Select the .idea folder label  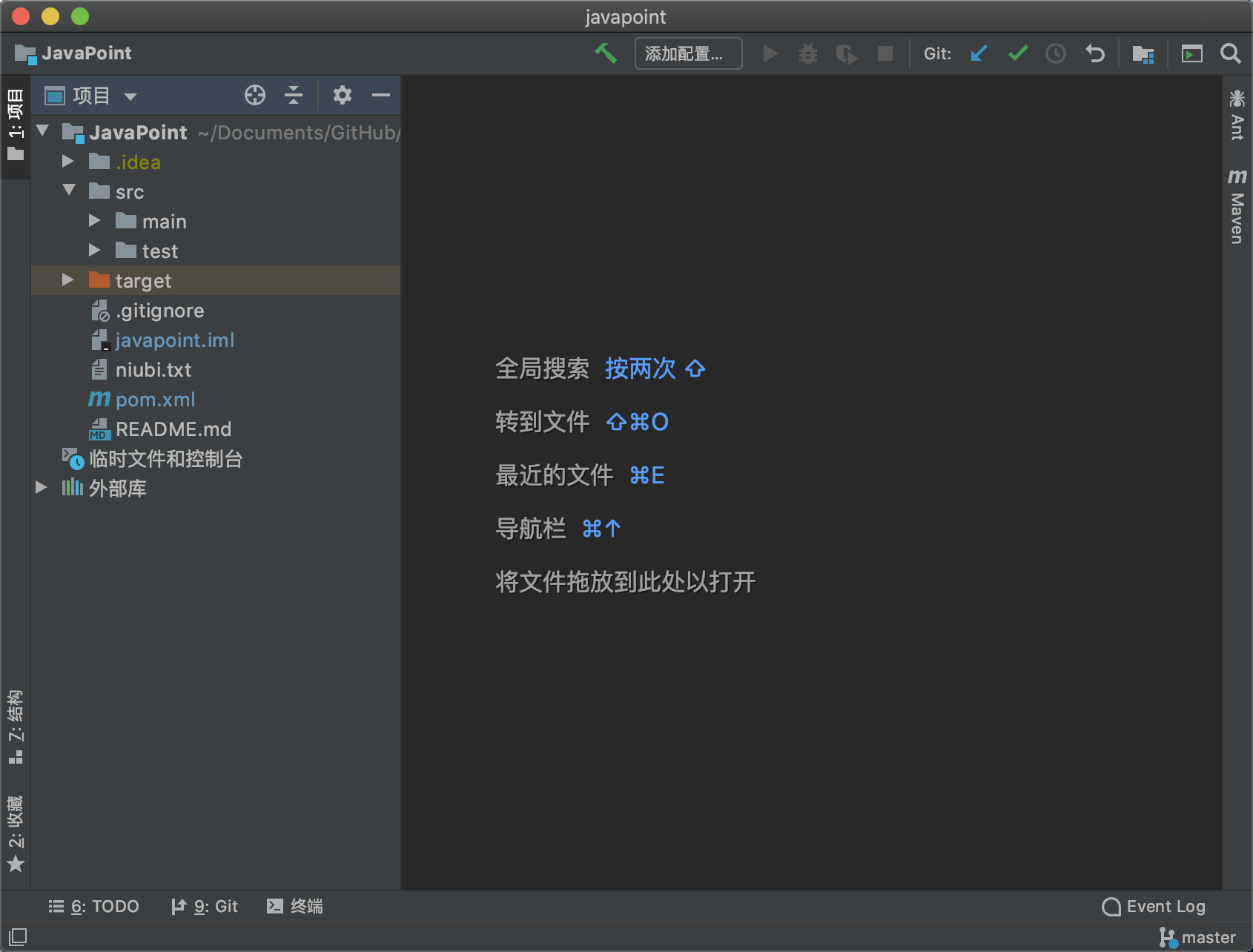139,162
